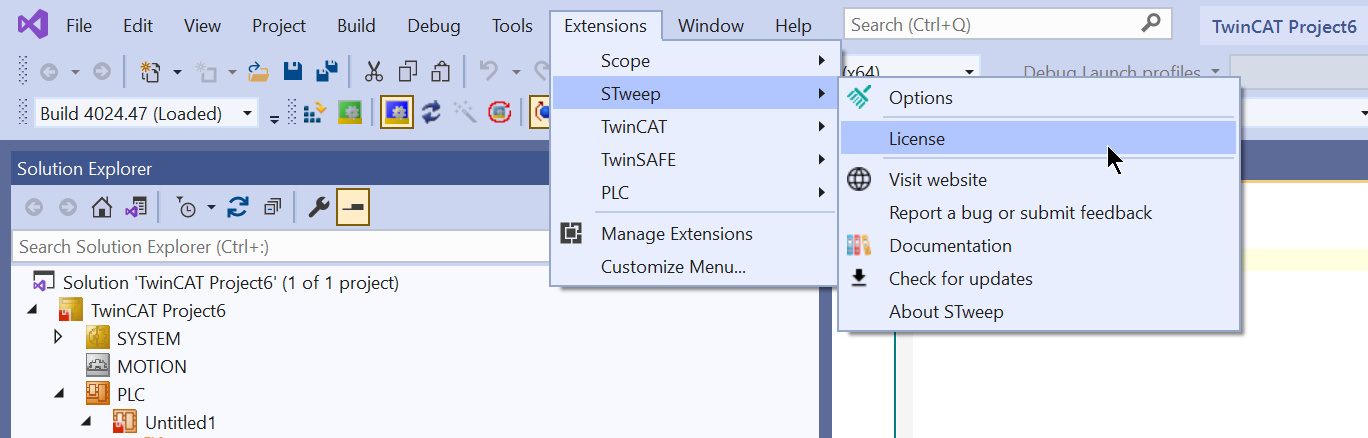Click the TwinCAT Reload Devices arrows icon

[x=432, y=113]
